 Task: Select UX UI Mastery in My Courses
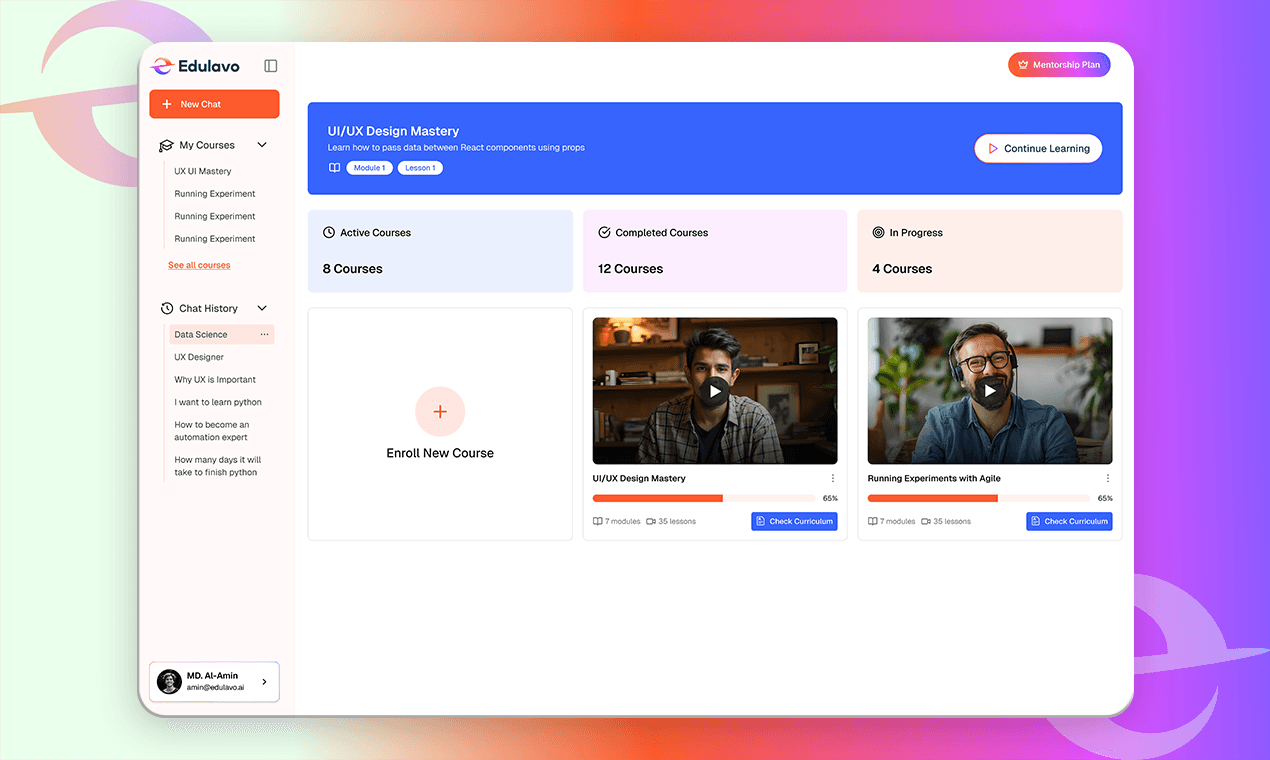tap(202, 172)
